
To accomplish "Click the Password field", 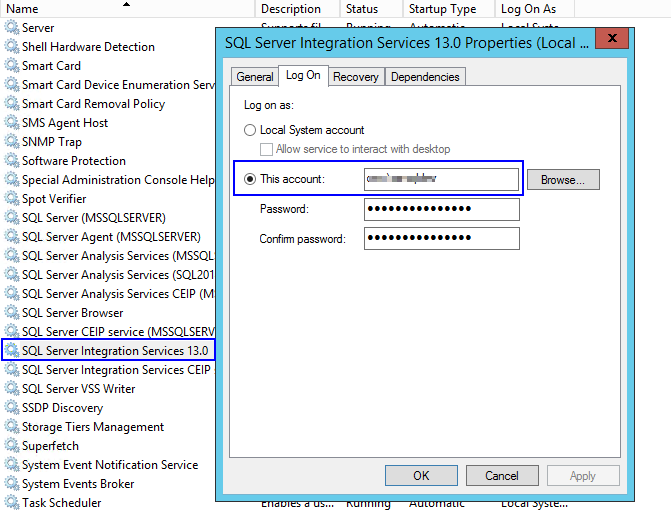I will pos(442,209).
